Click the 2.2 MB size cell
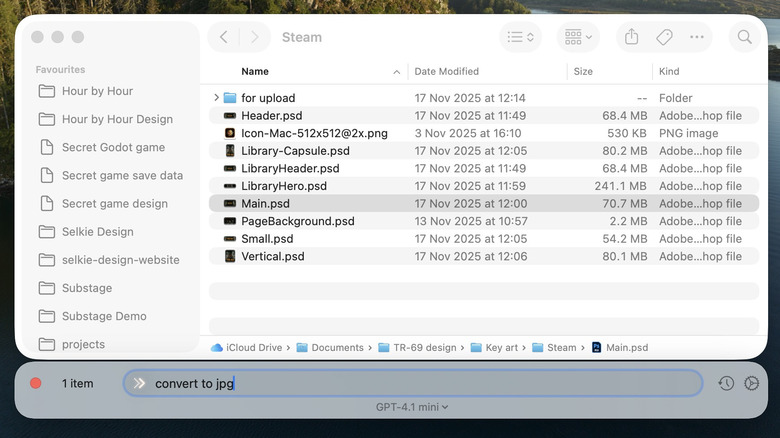The height and width of the screenshot is (438, 780). [x=628, y=221]
